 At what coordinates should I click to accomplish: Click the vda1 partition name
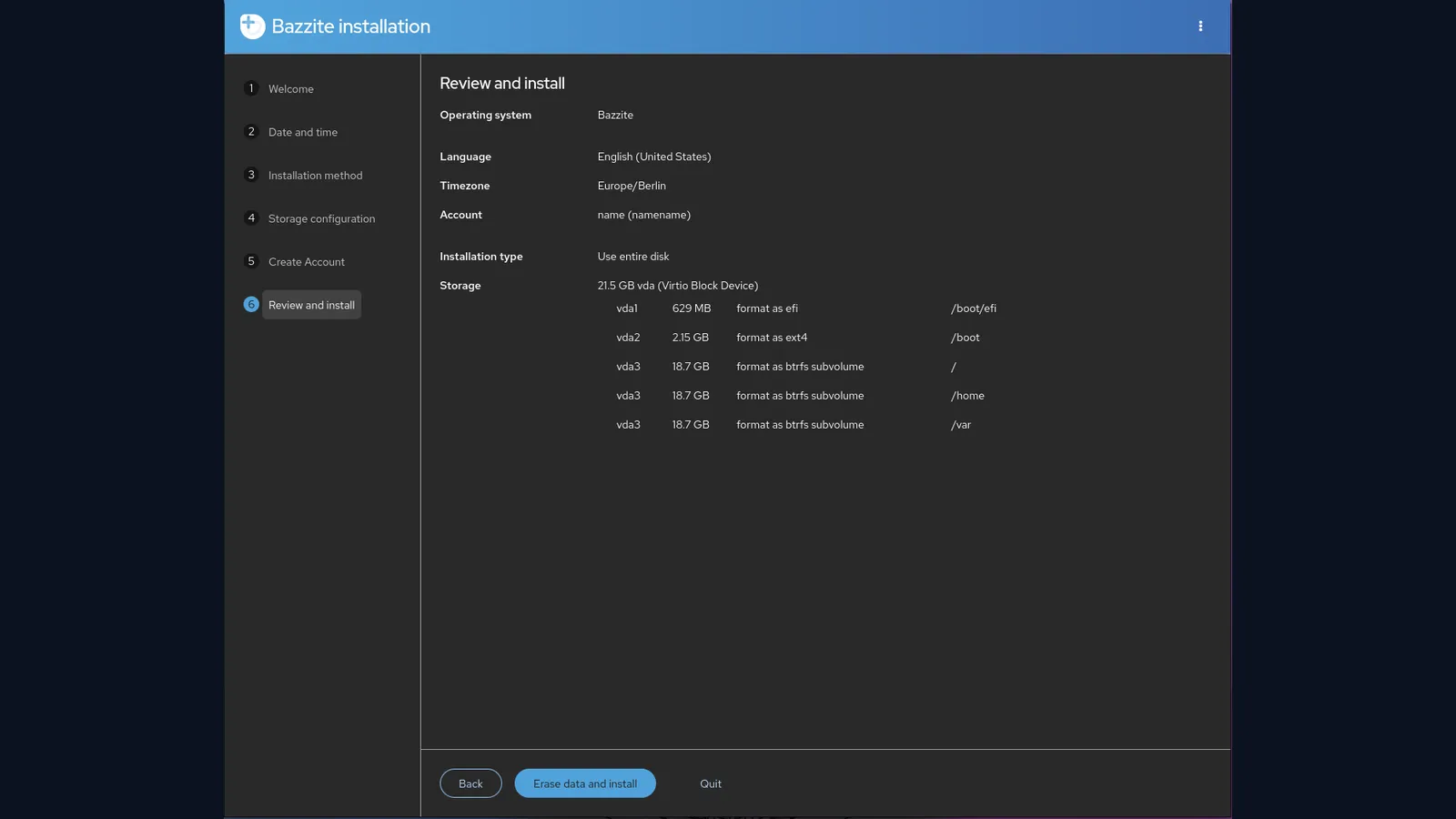(x=627, y=308)
